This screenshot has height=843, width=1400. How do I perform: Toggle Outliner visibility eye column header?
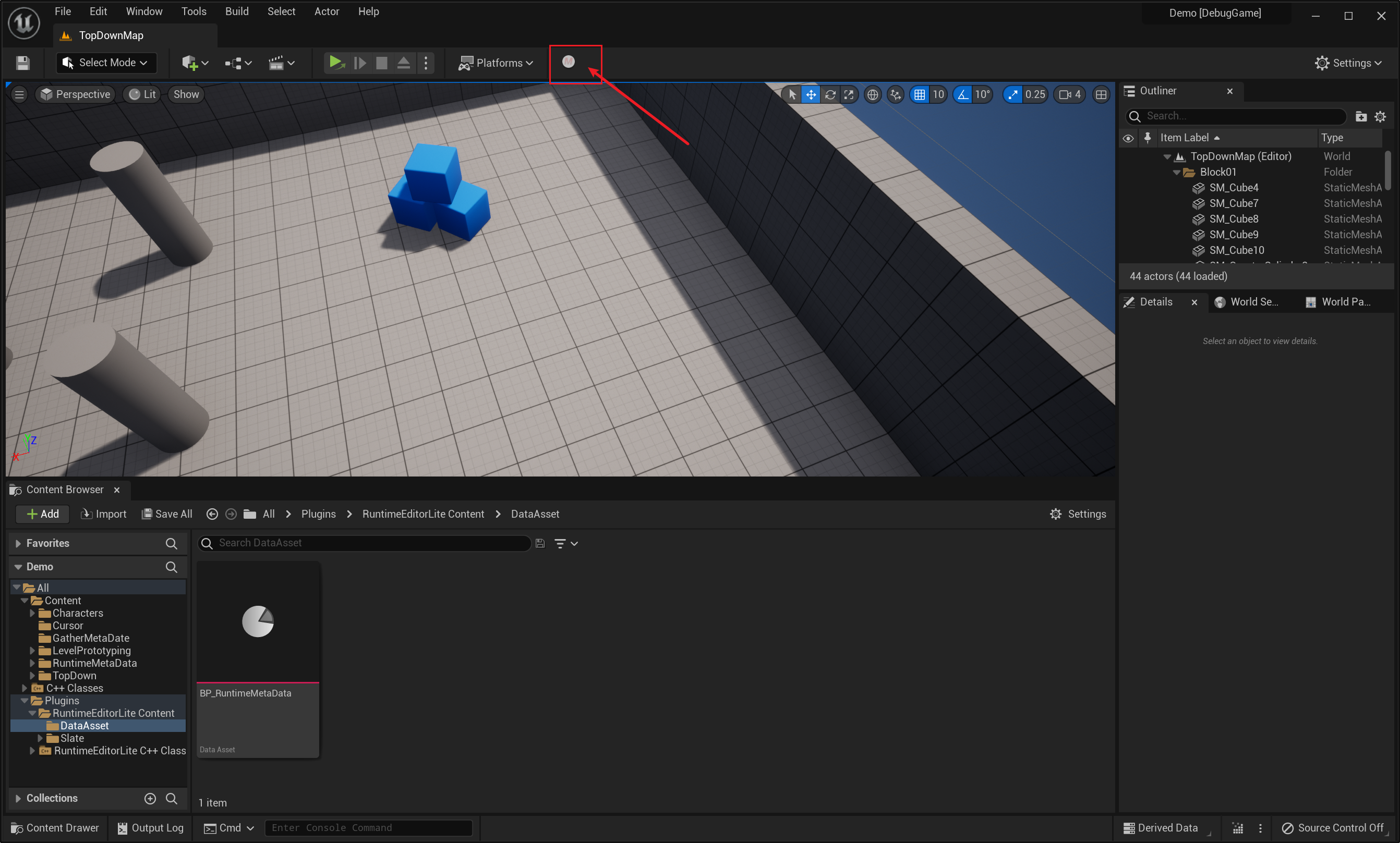[x=1128, y=138]
